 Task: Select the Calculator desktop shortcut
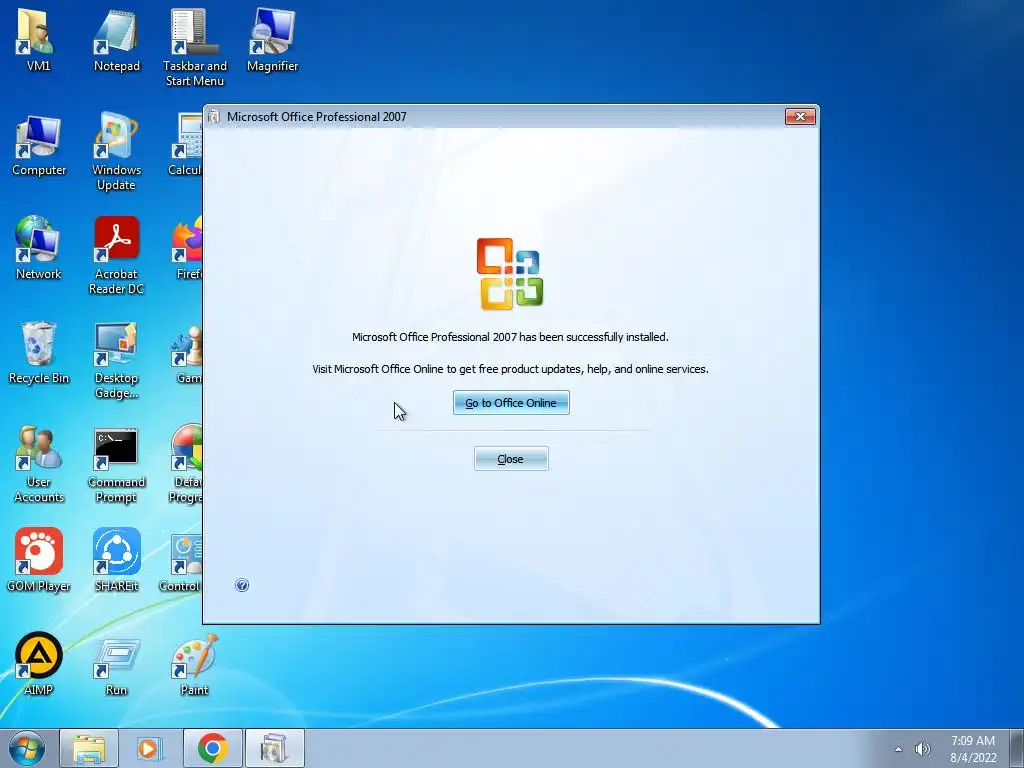tap(185, 145)
